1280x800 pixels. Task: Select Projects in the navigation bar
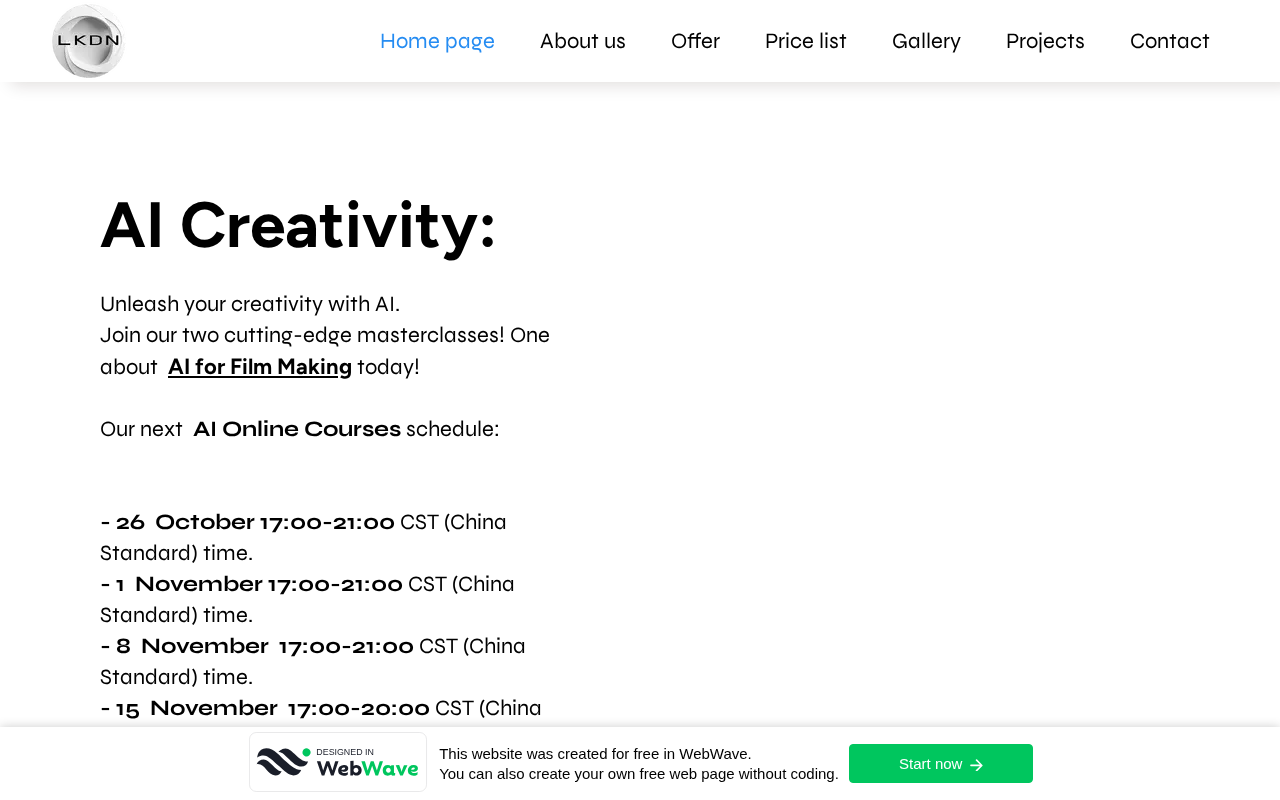tap(1045, 41)
